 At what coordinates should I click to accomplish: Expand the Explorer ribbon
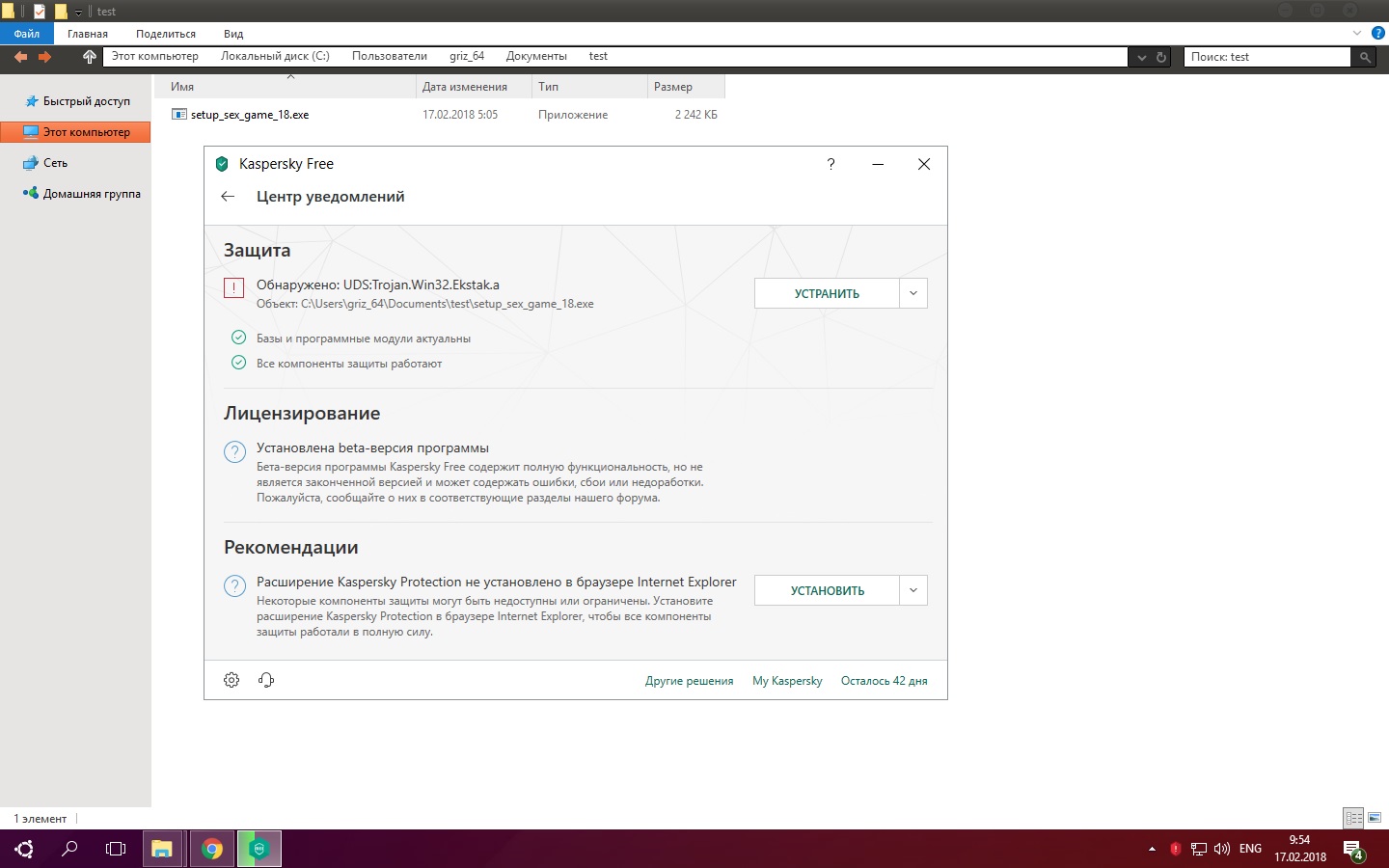(1357, 33)
